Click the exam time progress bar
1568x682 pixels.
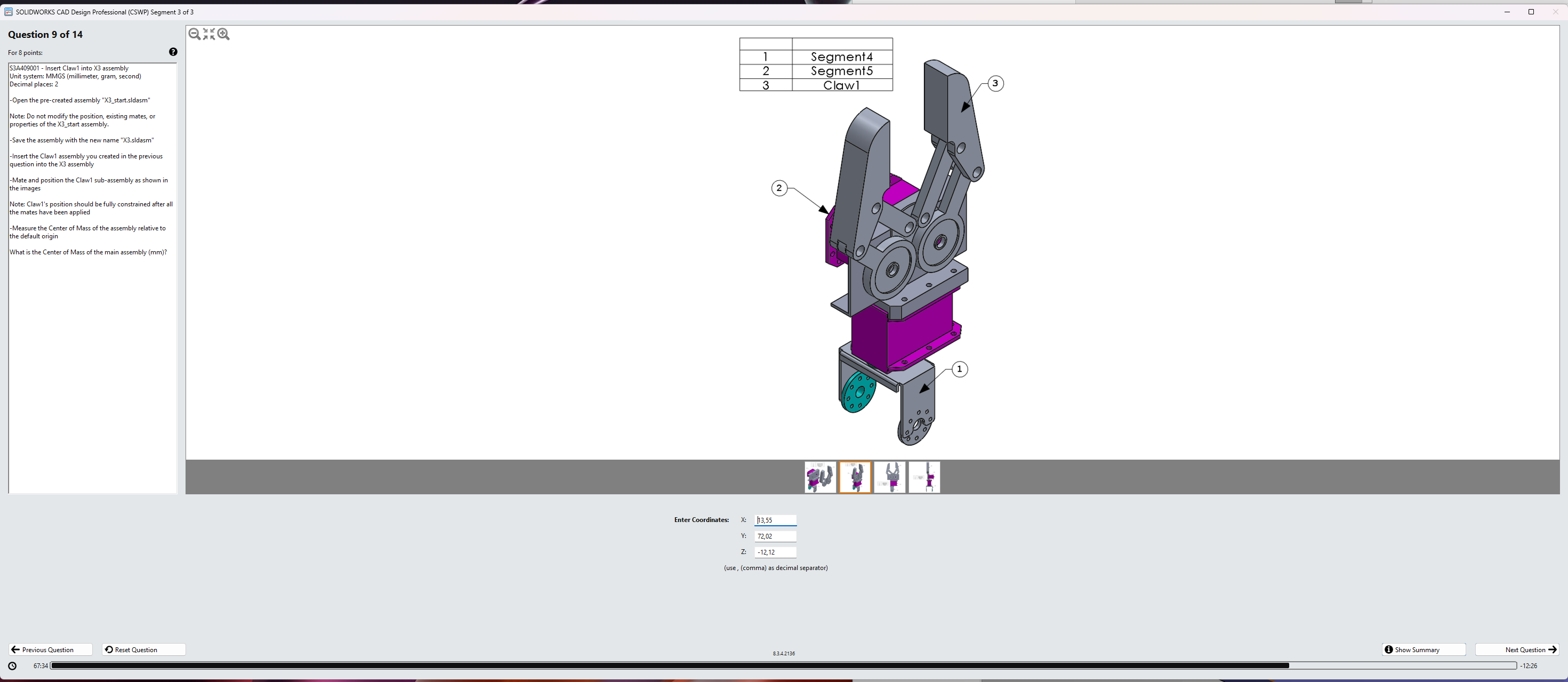[783, 666]
